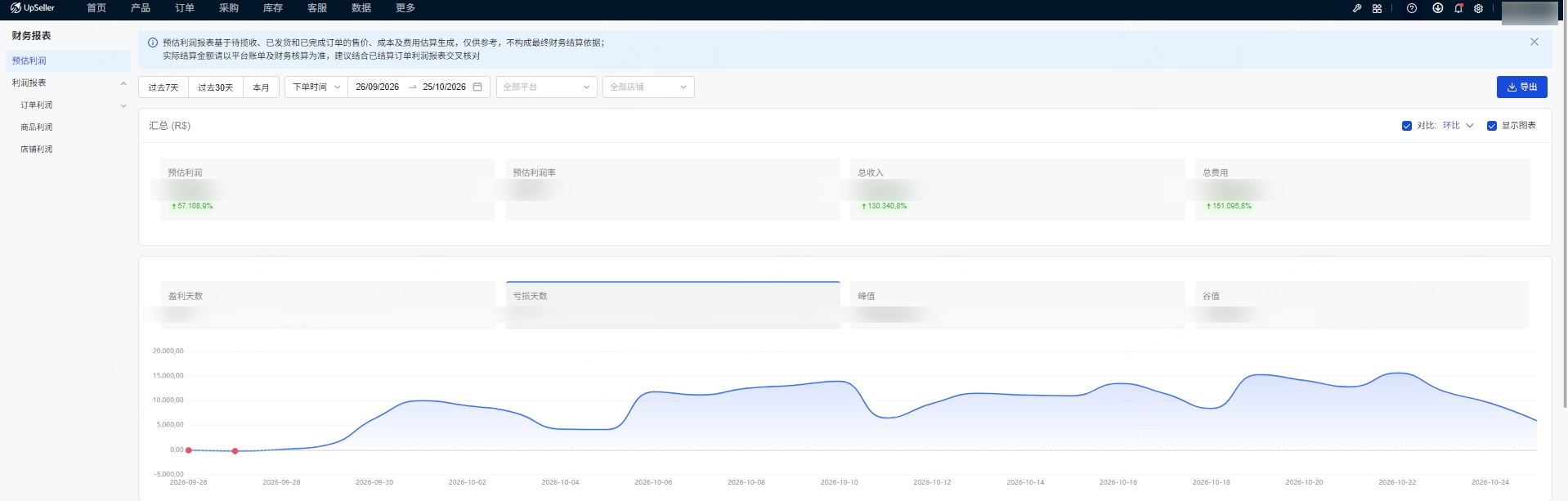This screenshot has height=501, width=1568.
Task: Click the first red point on chart
Action: pos(189,450)
